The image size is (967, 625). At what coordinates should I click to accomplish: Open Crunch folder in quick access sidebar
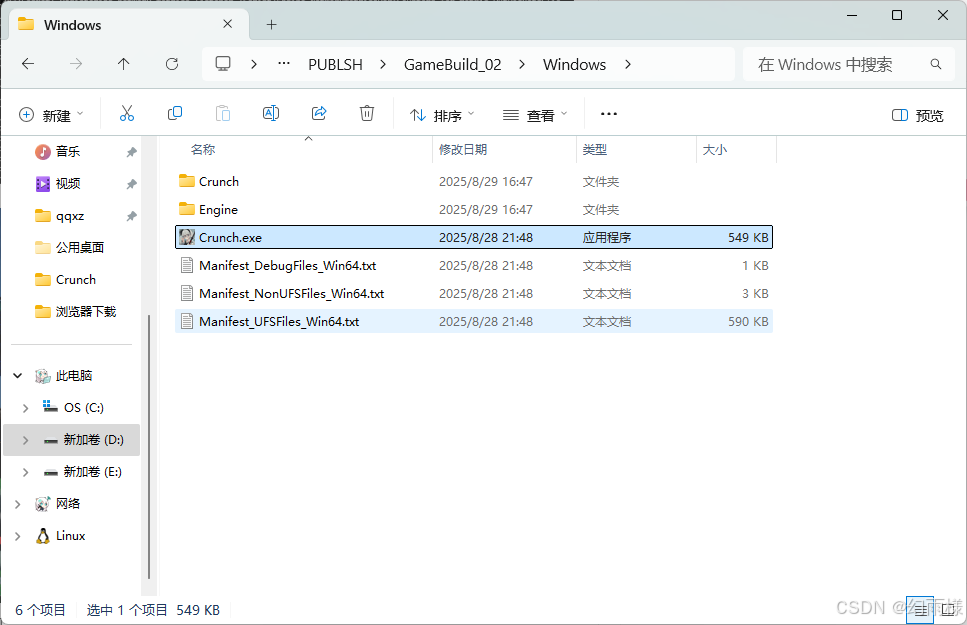(x=76, y=279)
